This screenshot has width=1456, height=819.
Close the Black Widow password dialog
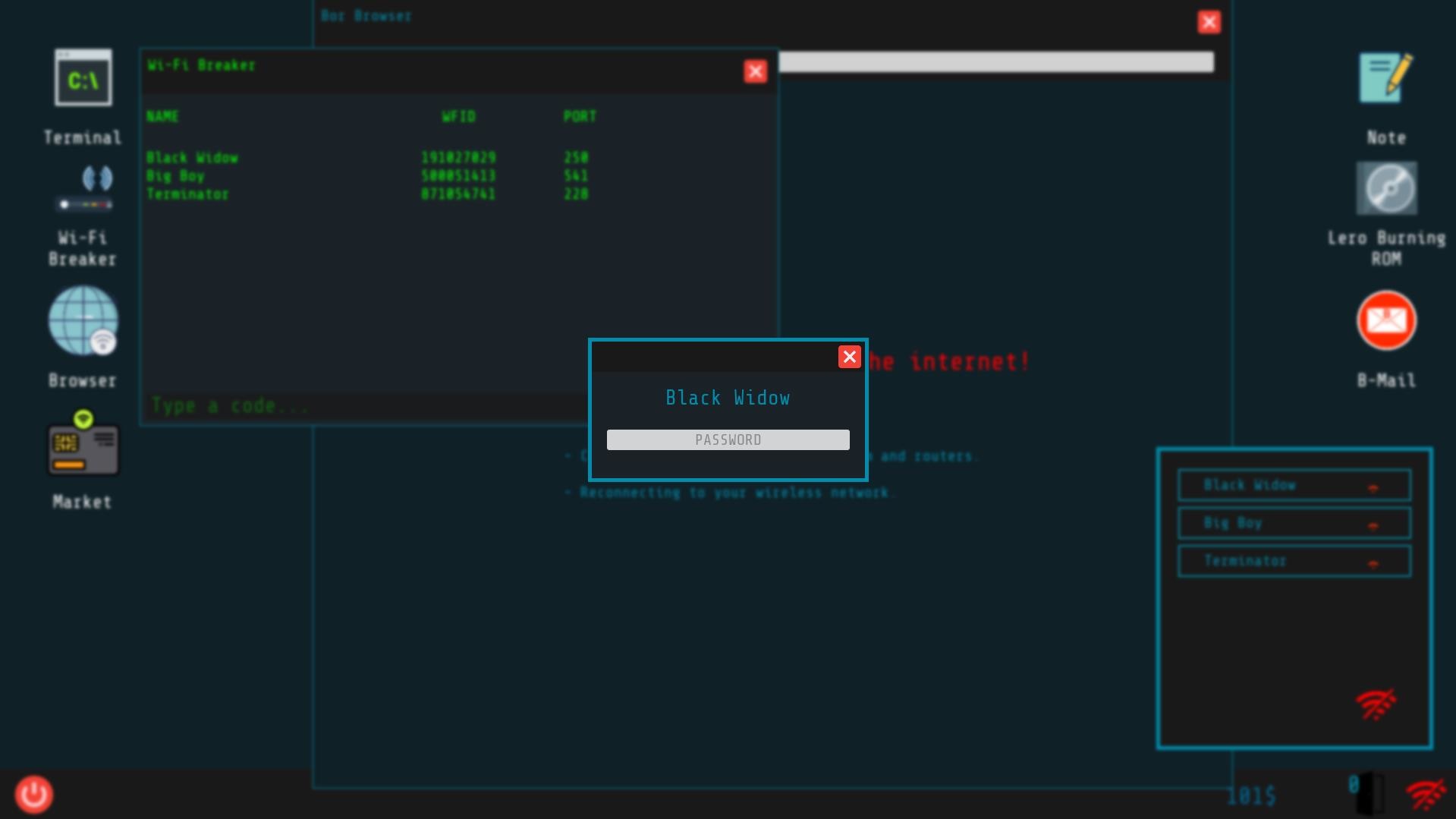point(850,357)
